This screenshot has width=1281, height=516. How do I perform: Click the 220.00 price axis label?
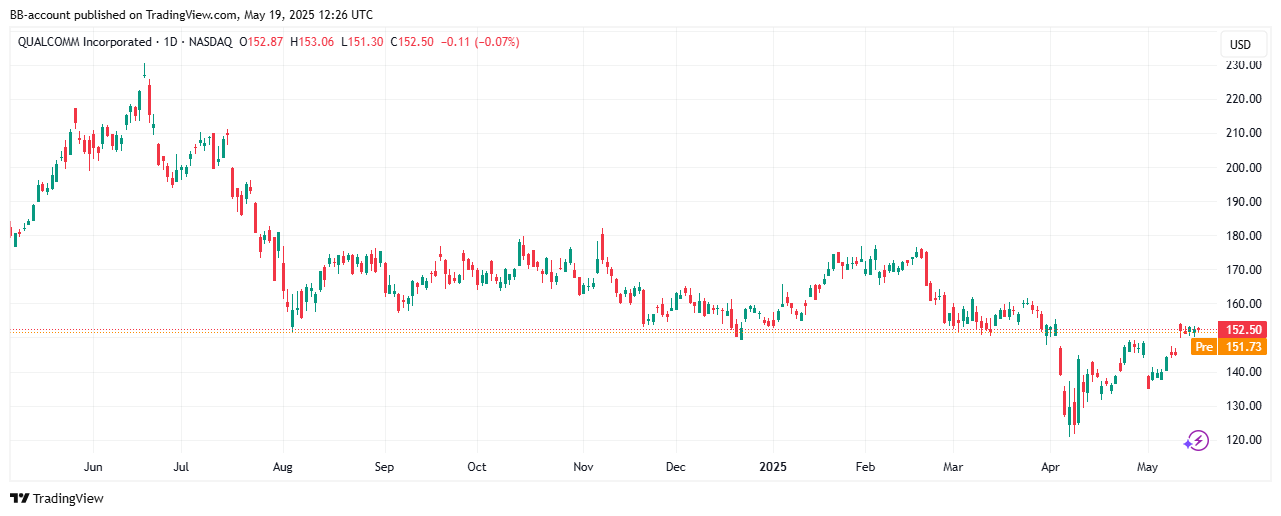click(1244, 99)
